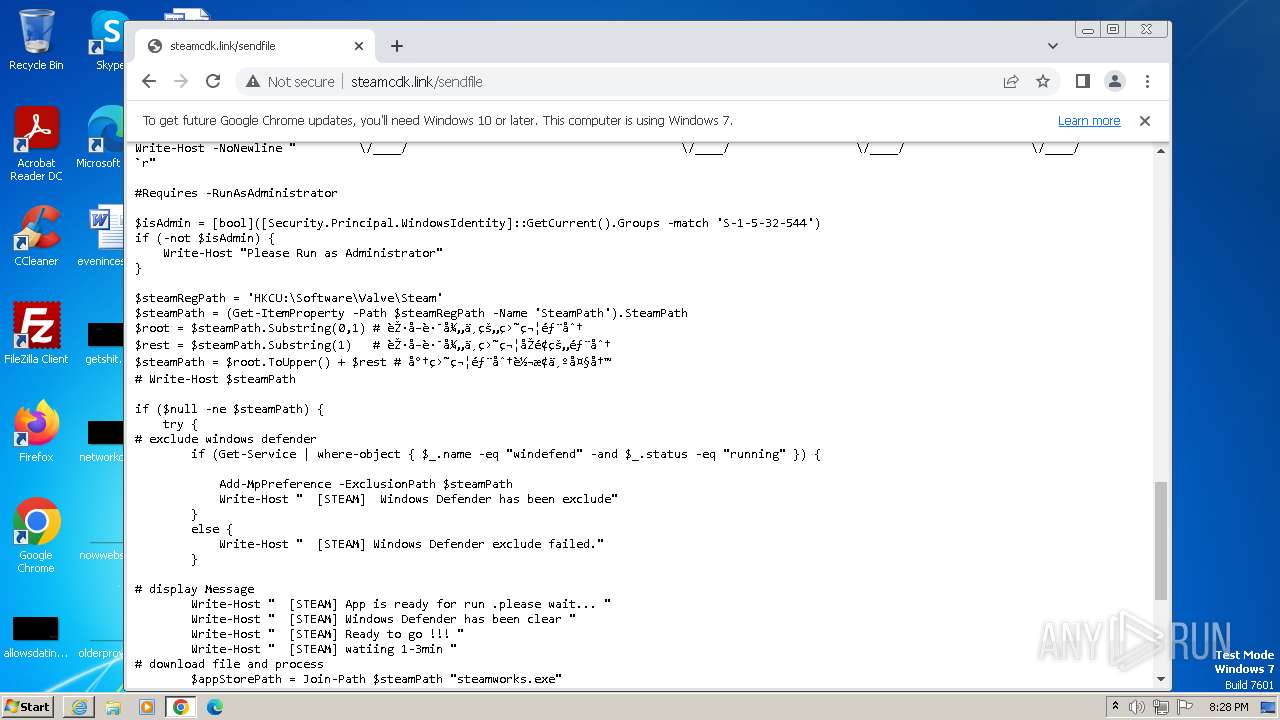Switch to Chrome via the taskbar icon

click(x=181, y=707)
